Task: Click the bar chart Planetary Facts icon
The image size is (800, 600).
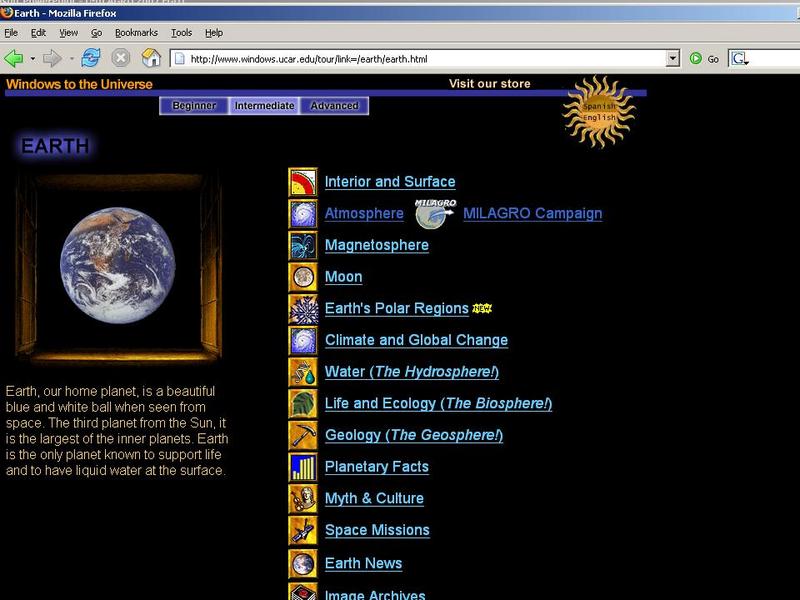Action: [303, 467]
